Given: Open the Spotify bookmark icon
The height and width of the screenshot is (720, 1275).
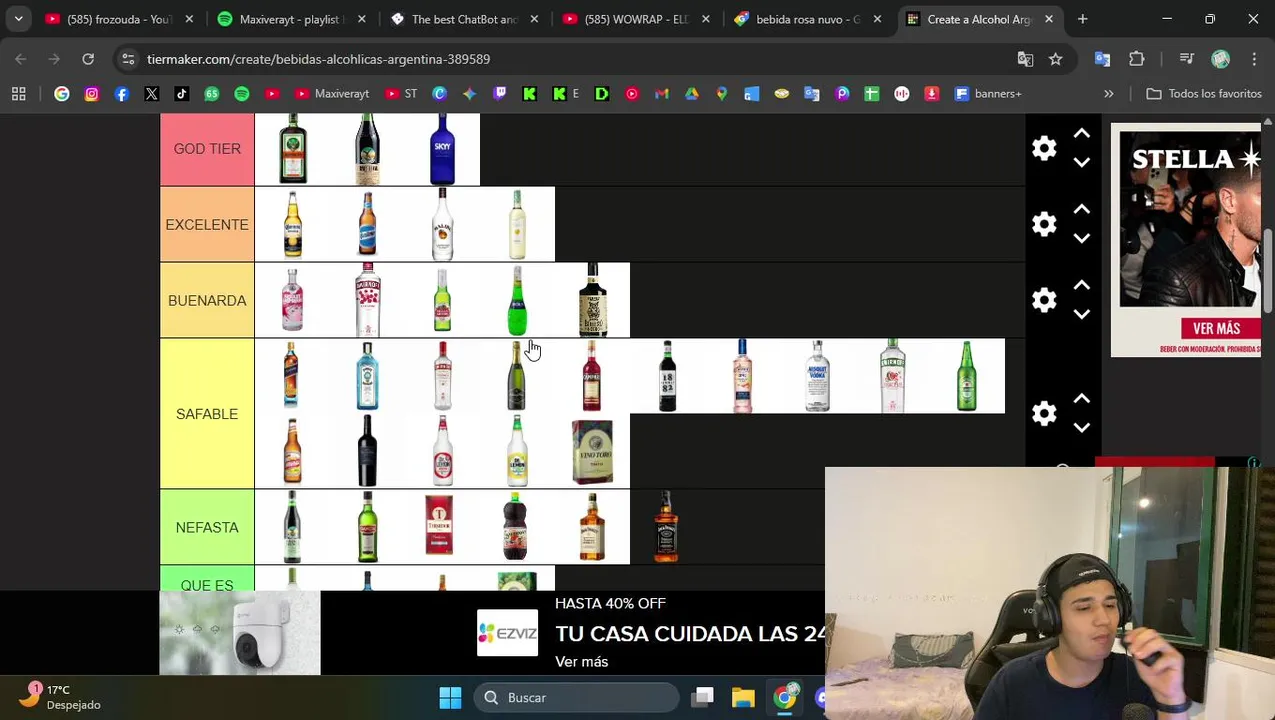Looking at the screenshot, I should click(242, 93).
